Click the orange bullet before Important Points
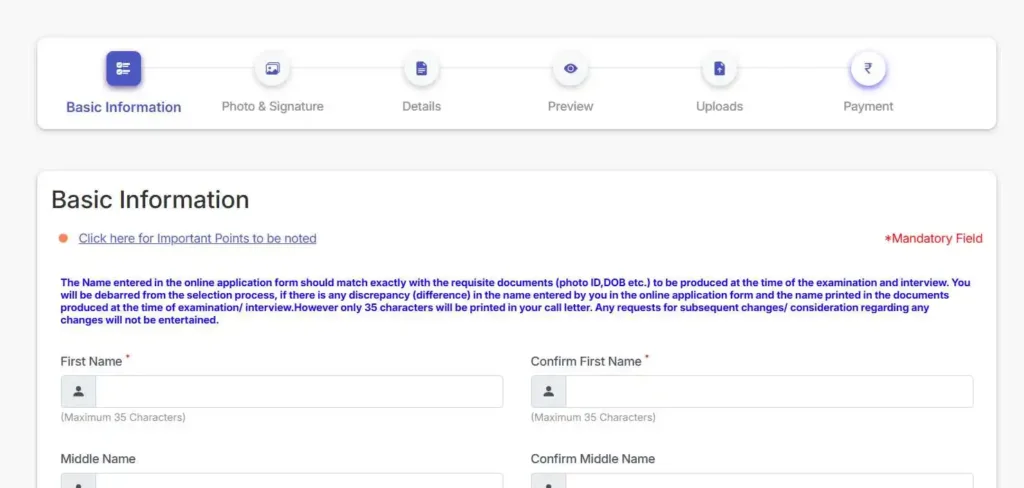 (63, 238)
